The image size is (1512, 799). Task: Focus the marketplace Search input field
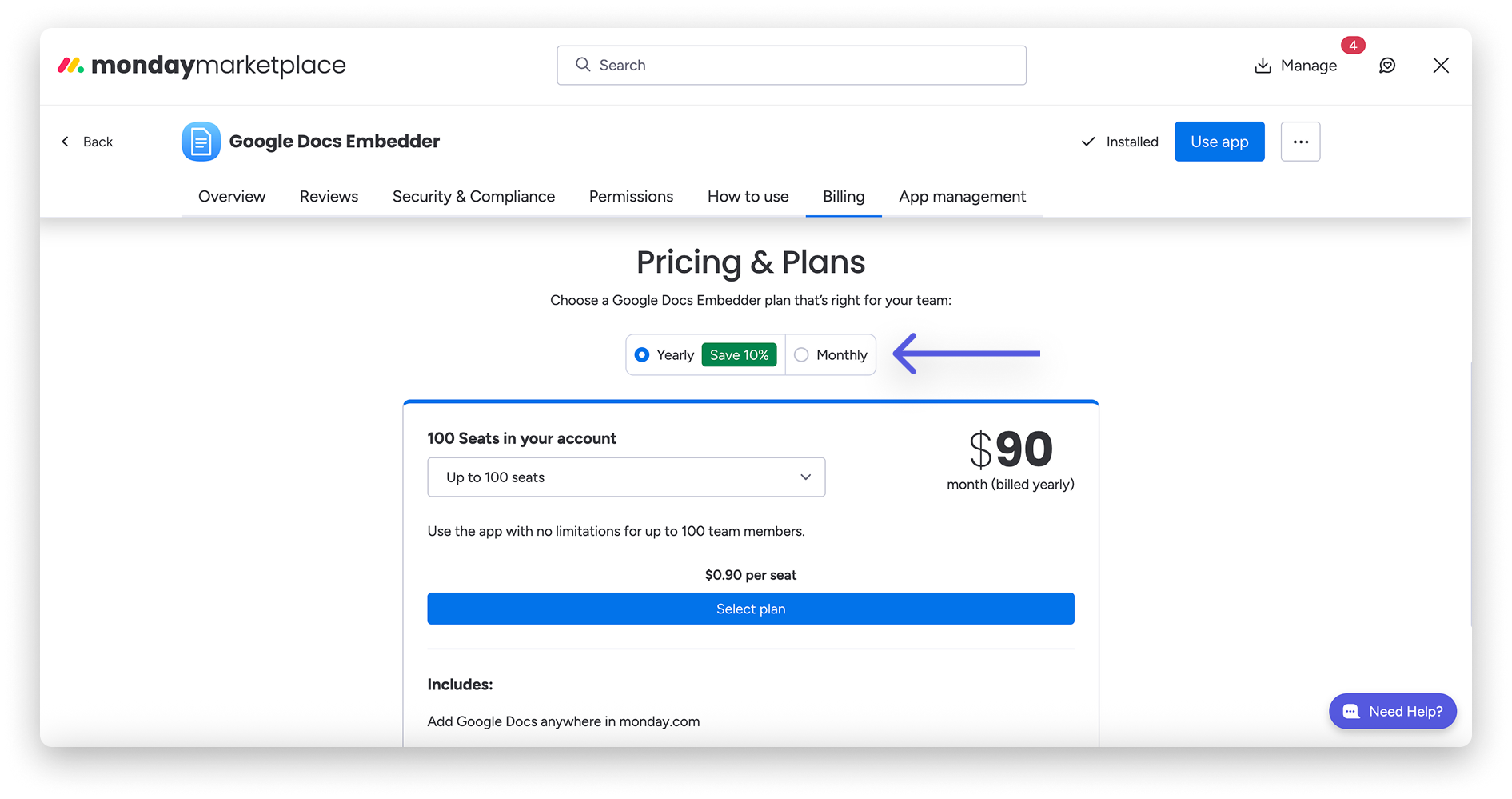tap(792, 65)
